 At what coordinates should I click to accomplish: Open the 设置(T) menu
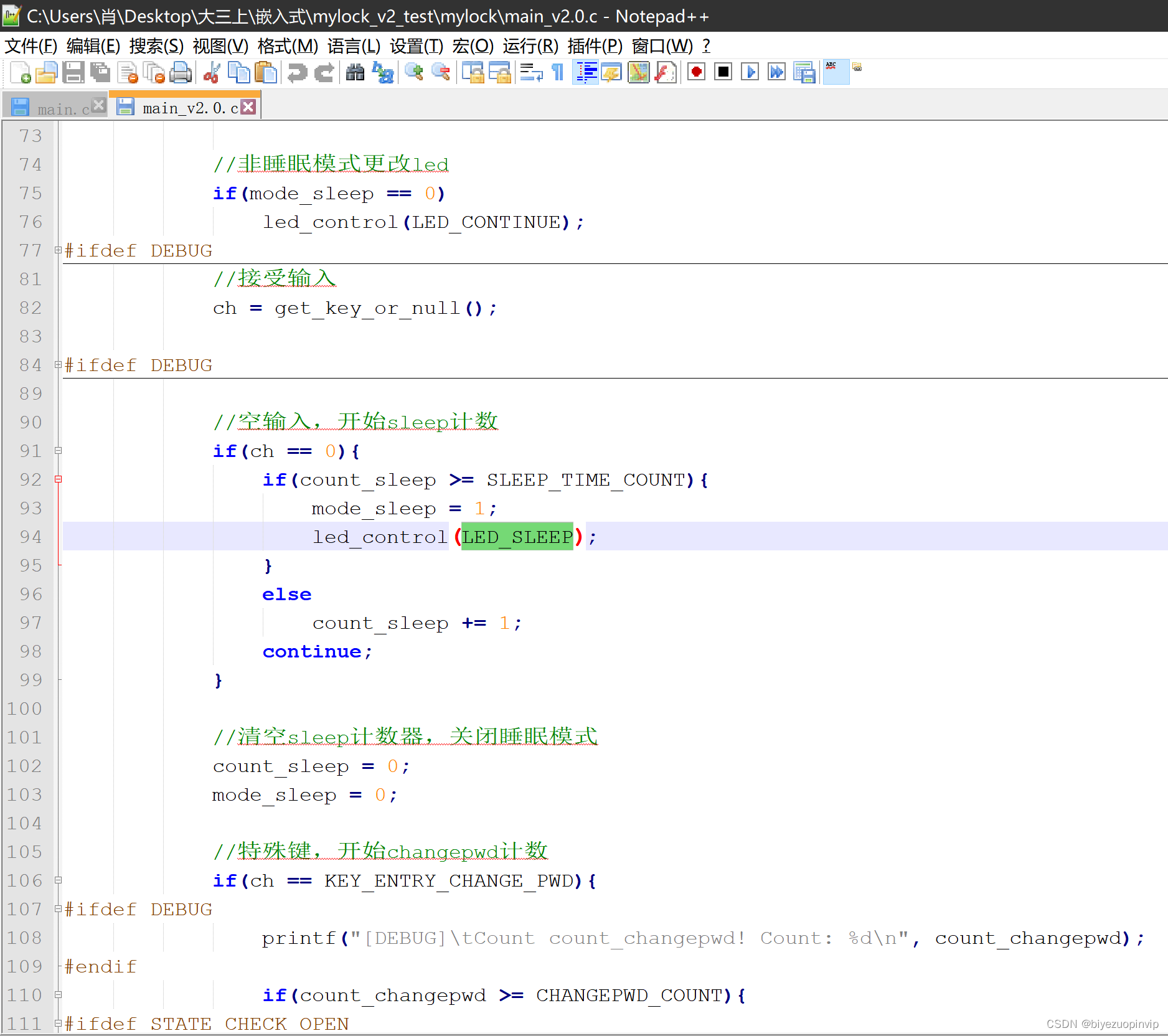click(417, 46)
